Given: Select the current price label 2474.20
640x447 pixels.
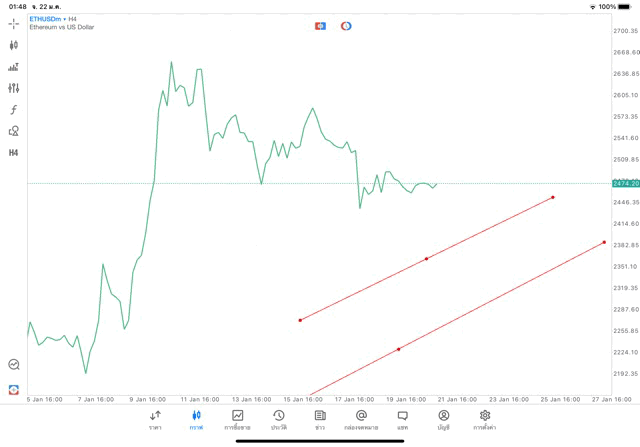Looking at the screenshot, I should coord(626,183).
